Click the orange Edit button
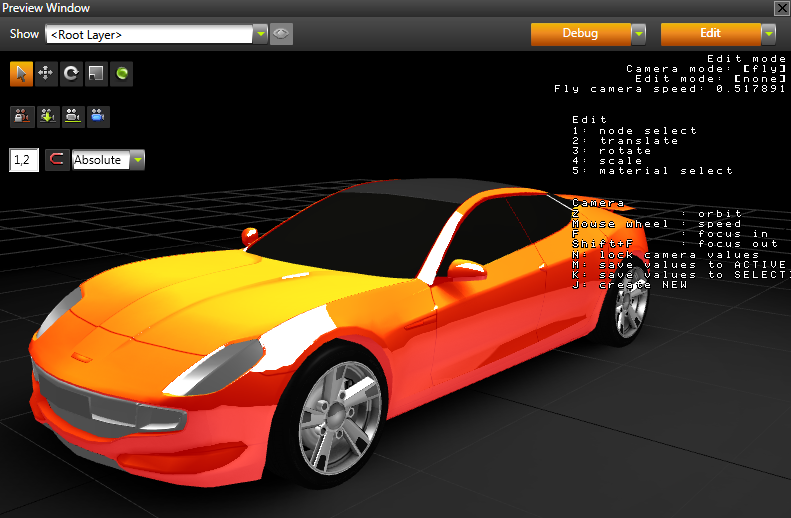Image resolution: width=791 pixels, height=518 pixels. click(710, 34)
